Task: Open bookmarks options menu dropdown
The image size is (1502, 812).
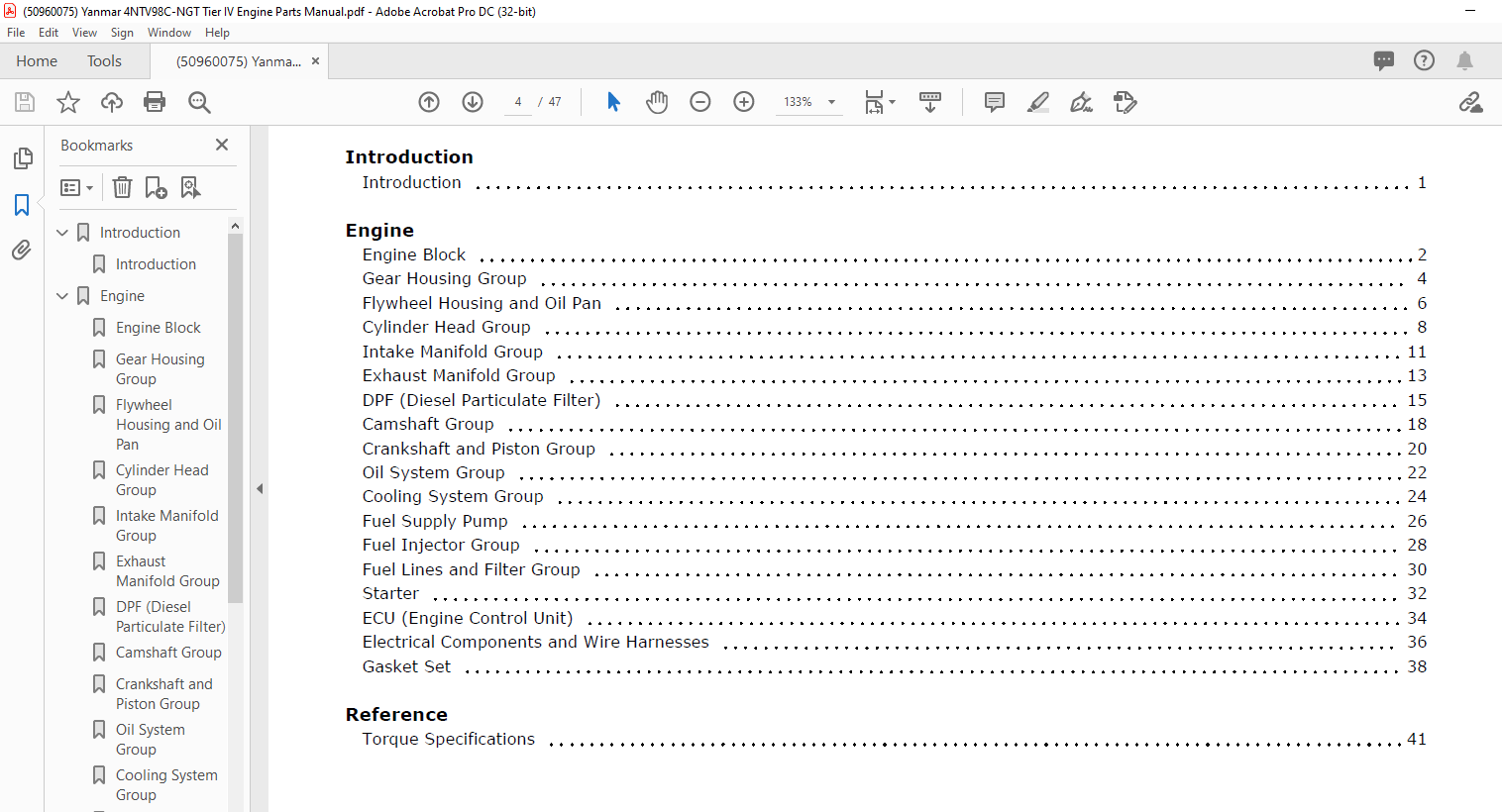Action: [77, 187]
